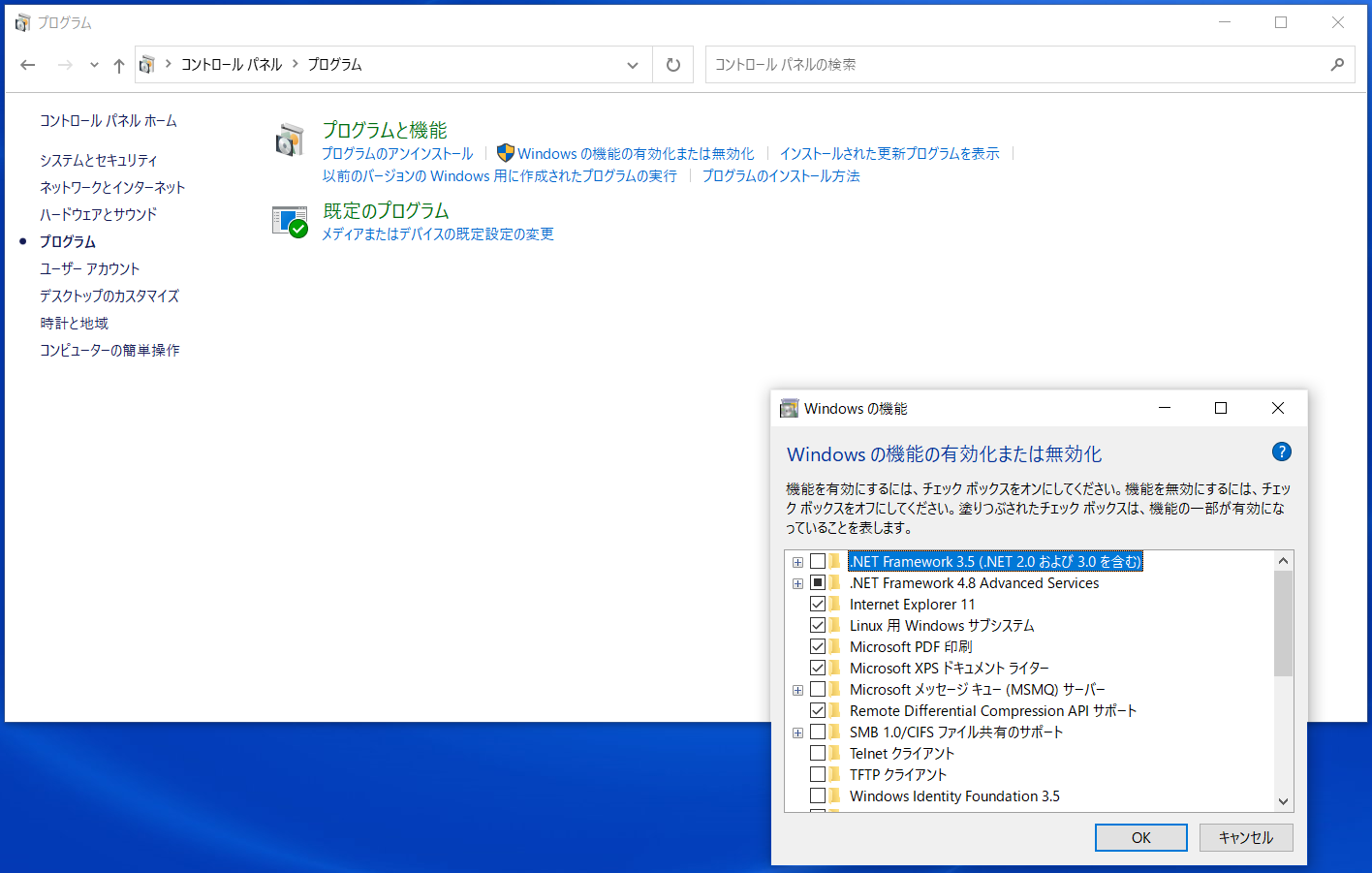Maximize the Windows の機能 dialog
1372x873 pixels.
[1221, 408]
